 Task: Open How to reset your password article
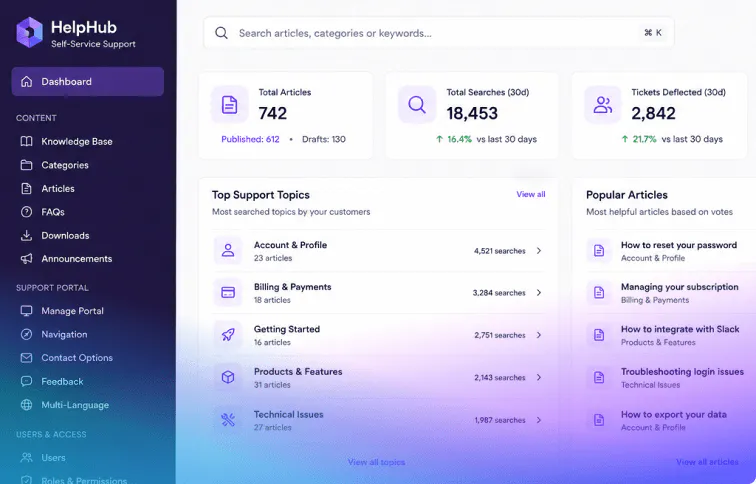[x=679, y=245]
